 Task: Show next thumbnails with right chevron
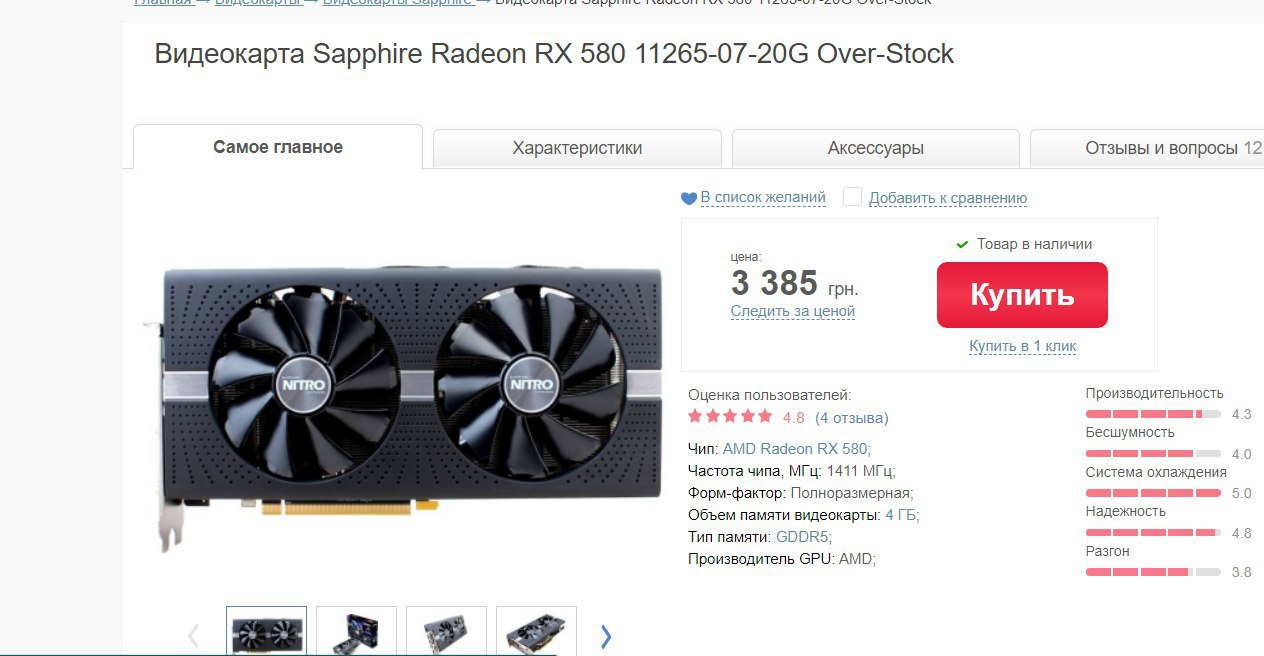click(605, 636)
